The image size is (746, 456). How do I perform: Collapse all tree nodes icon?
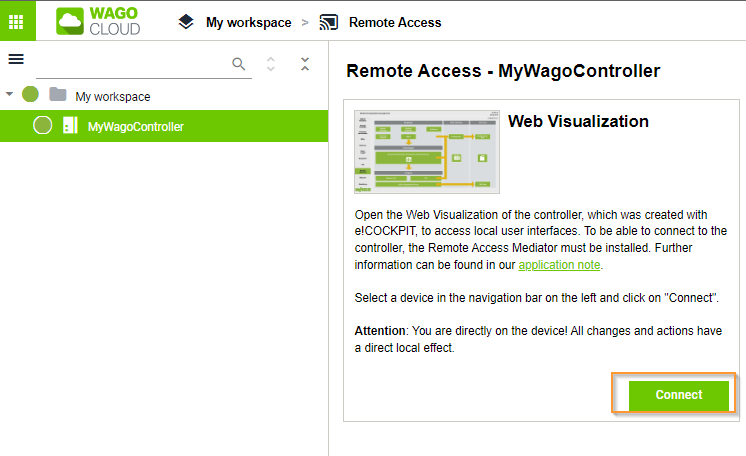pyautogui.click(x=305, y=64)
